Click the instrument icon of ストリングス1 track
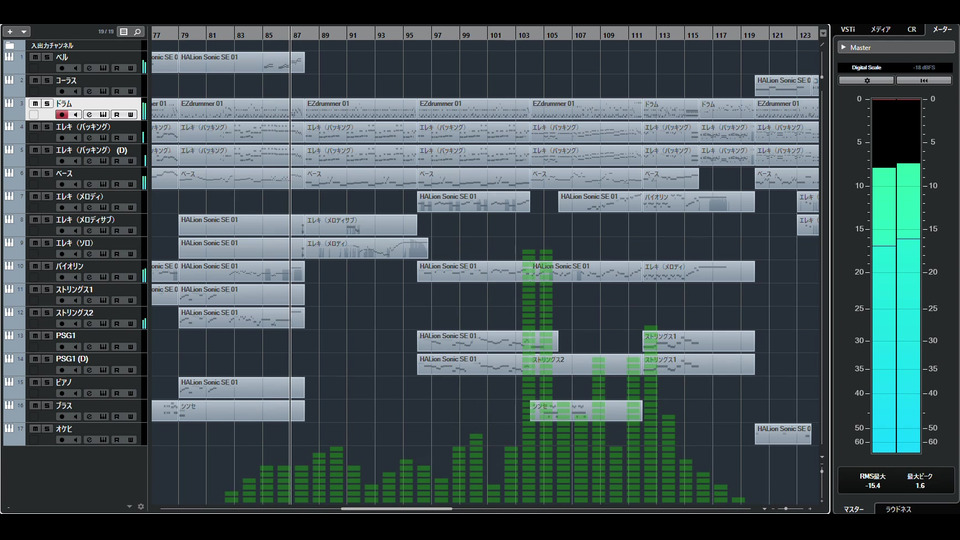Viewport: 960px width, 540px height. point(9,289)
